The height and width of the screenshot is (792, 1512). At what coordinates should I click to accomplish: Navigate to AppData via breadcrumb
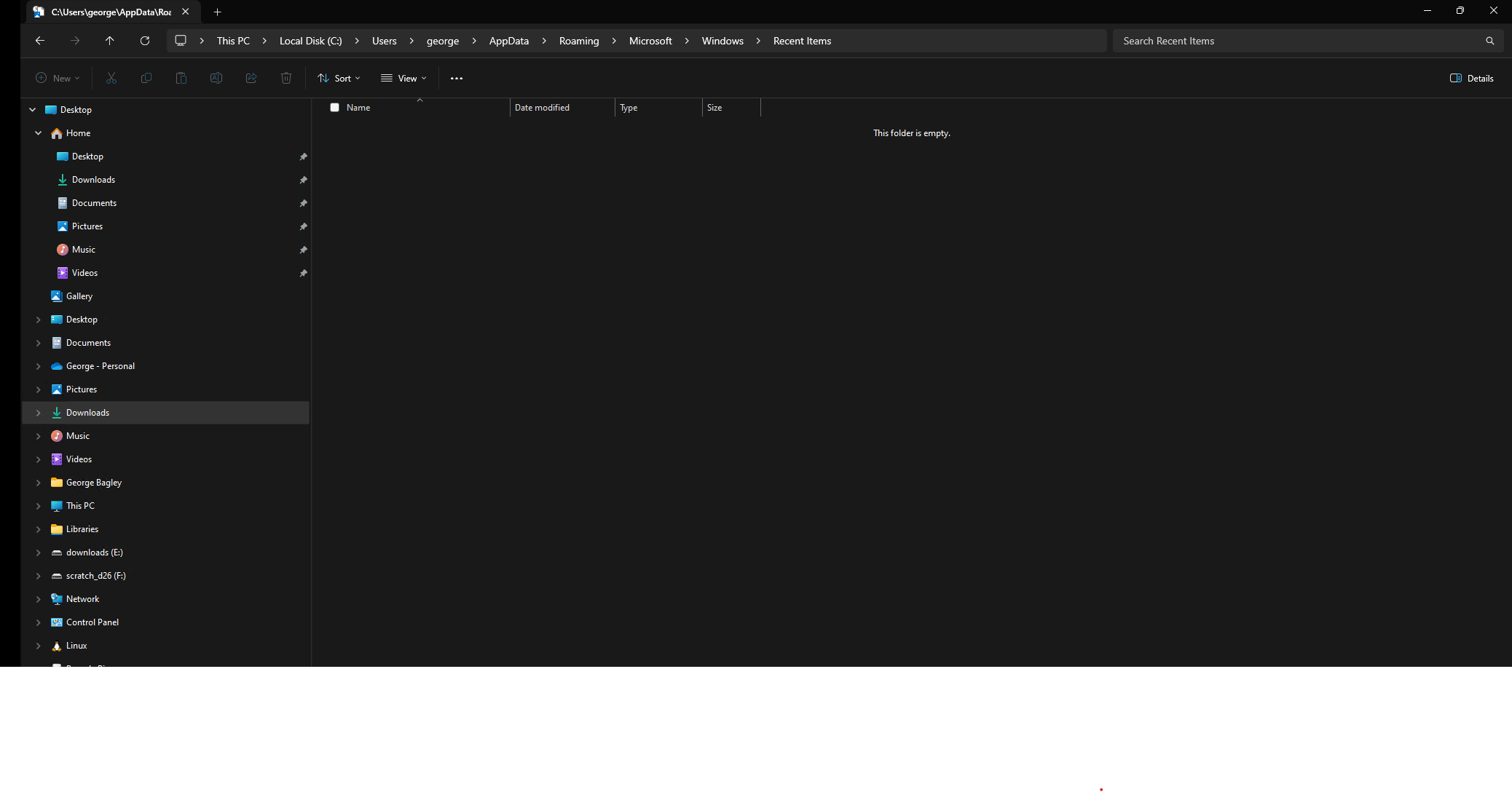click(509, 41)
